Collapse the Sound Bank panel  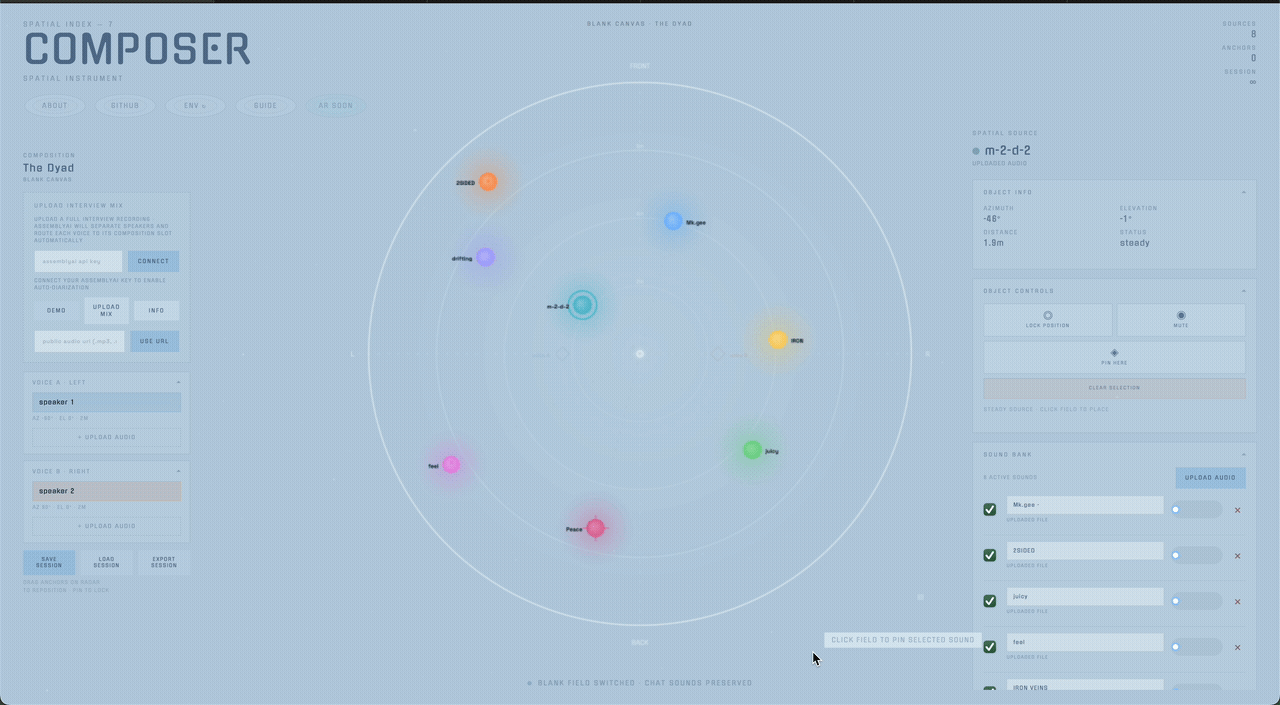[x=1244, y=454]
